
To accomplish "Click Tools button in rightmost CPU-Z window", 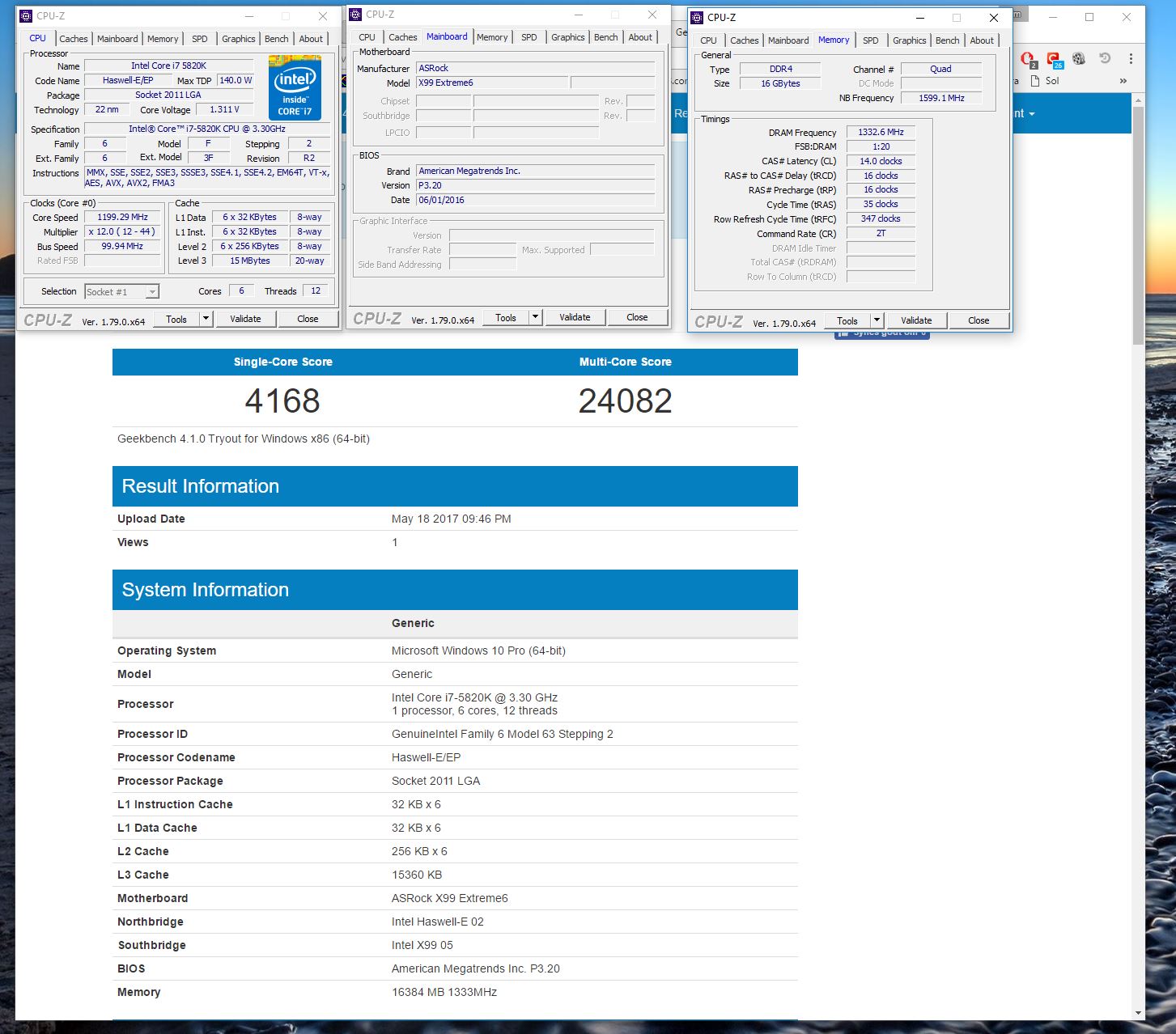I will click(847, 320).
